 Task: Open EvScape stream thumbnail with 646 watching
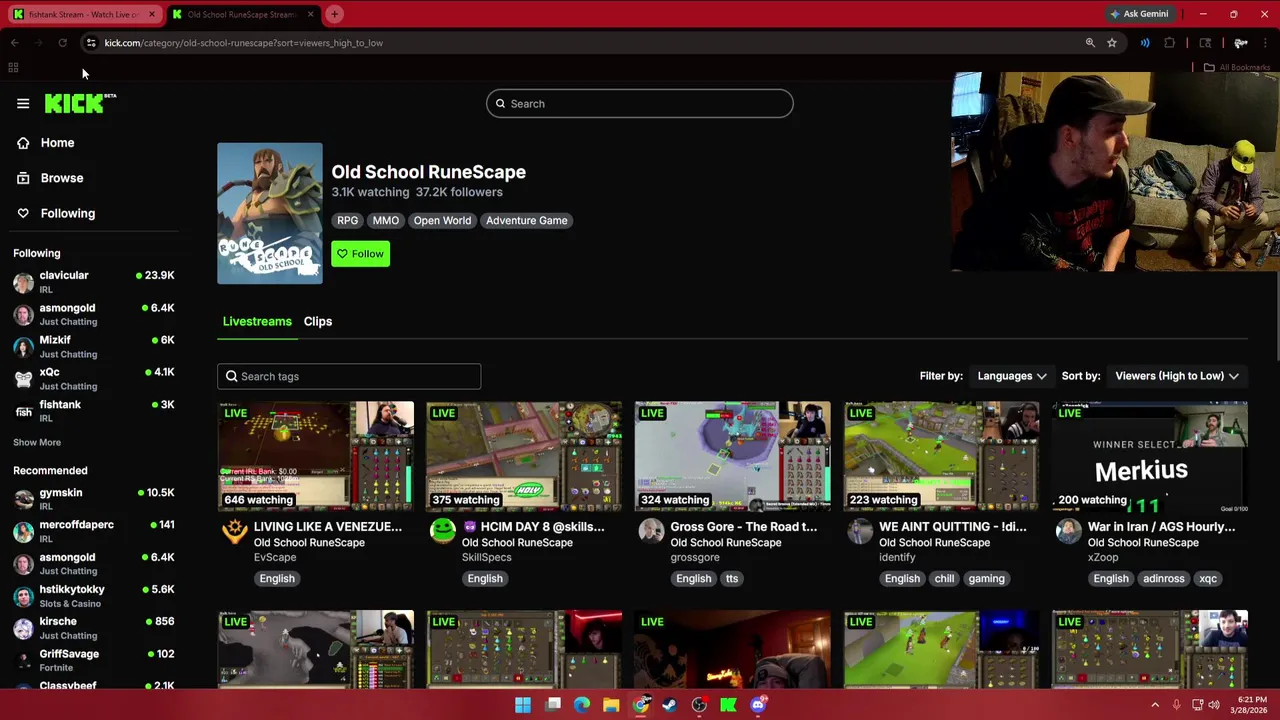coord(316,456)
